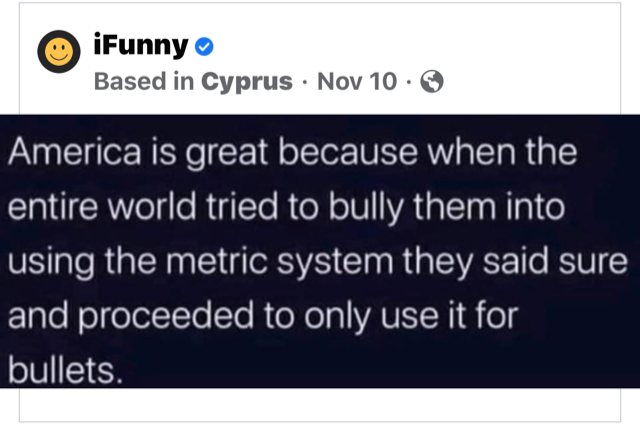Click 'said sure' in the meme text
The width and height of the screenshot is (640, 435).
(555, 261)
